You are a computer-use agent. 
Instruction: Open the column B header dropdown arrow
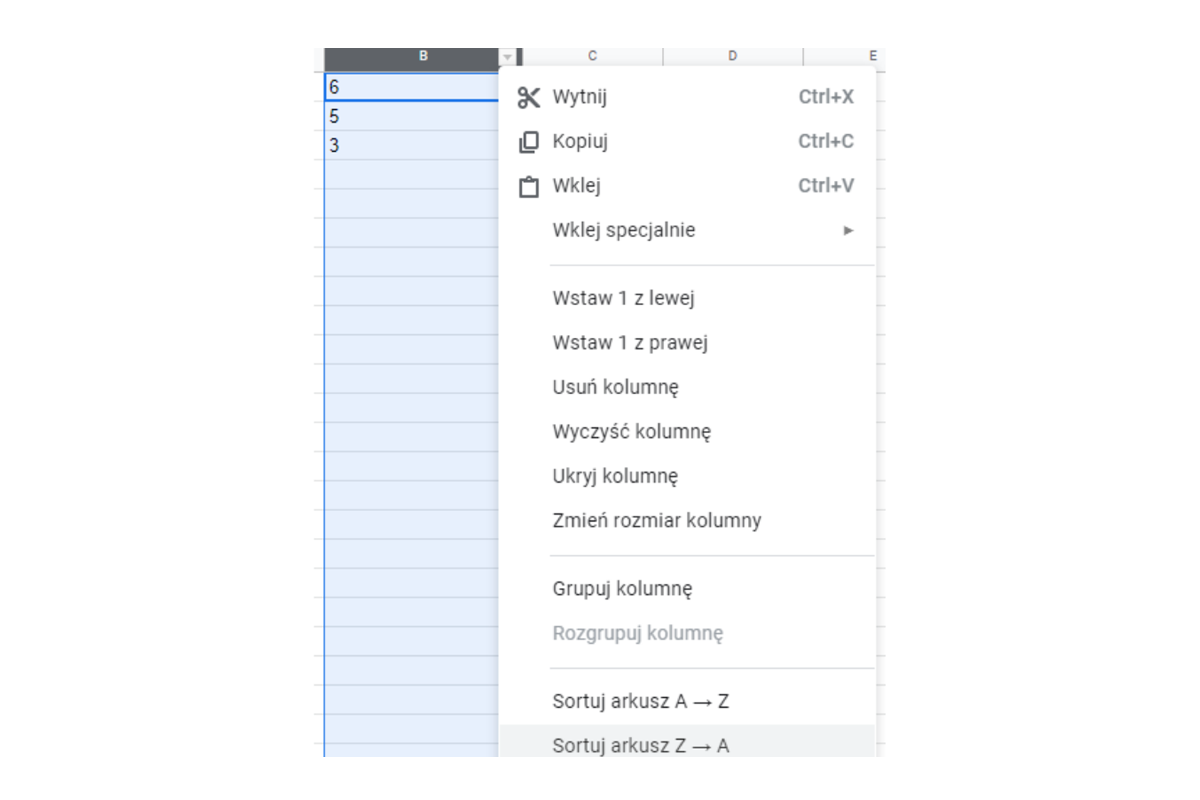tap(508, 57)
